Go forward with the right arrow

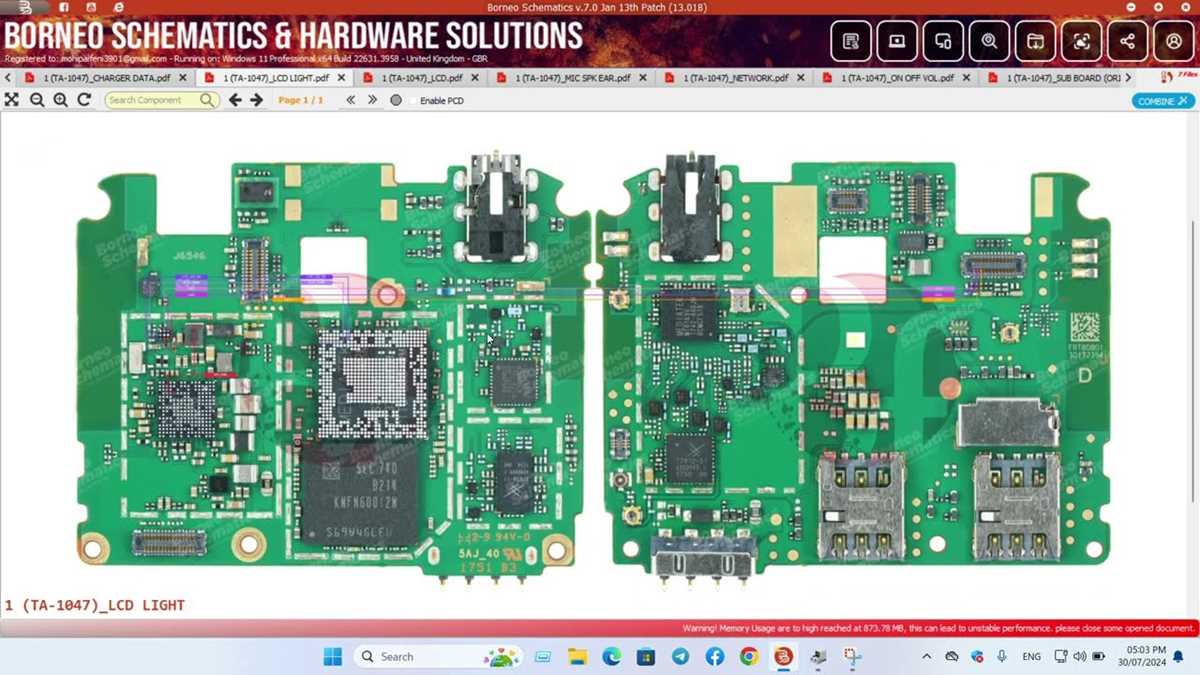point(257,100)
